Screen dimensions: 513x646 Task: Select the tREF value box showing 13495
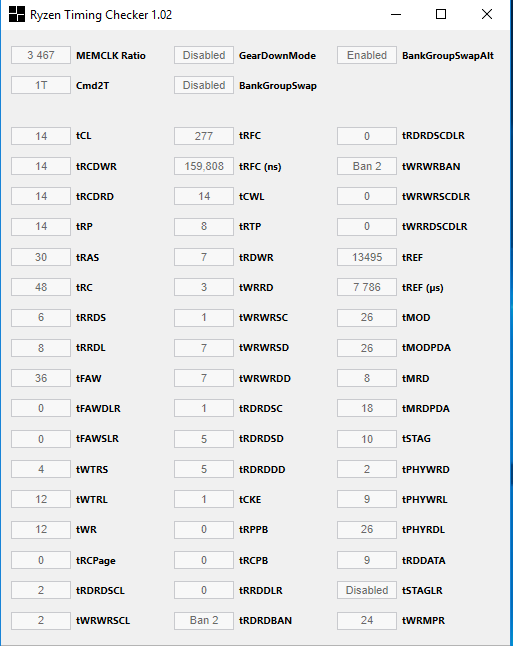(x=367, y=257)
